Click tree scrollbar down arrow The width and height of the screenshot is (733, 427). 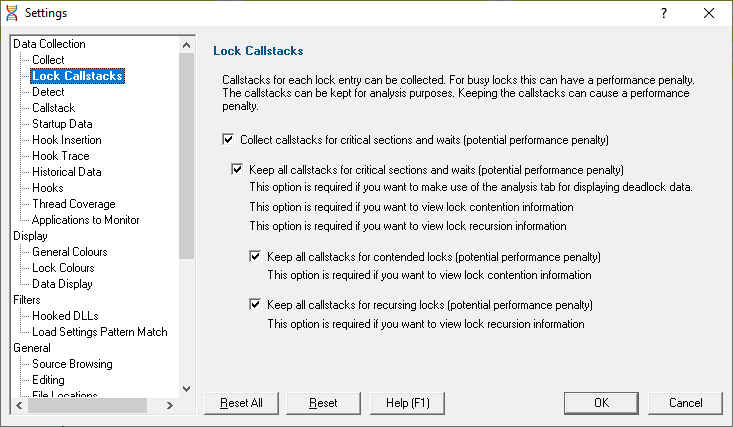[187, 389]
